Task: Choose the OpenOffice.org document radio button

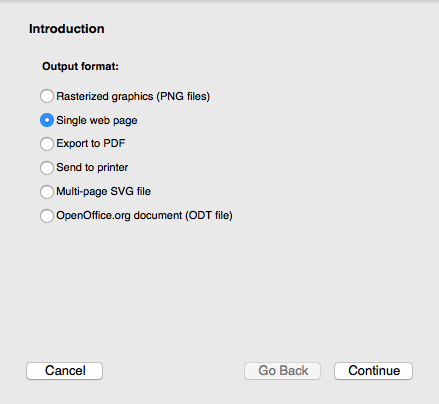Action: 47,216
